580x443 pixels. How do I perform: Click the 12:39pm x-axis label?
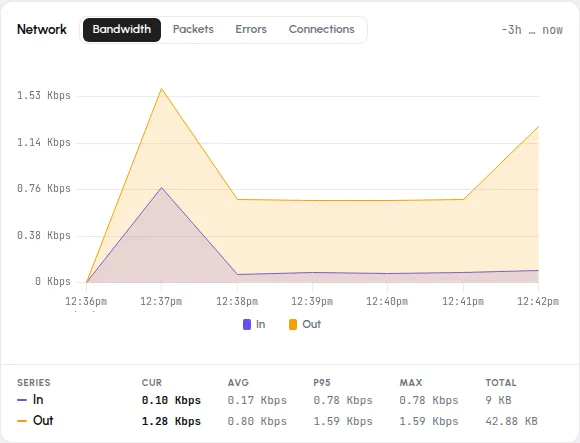point(312,301)
